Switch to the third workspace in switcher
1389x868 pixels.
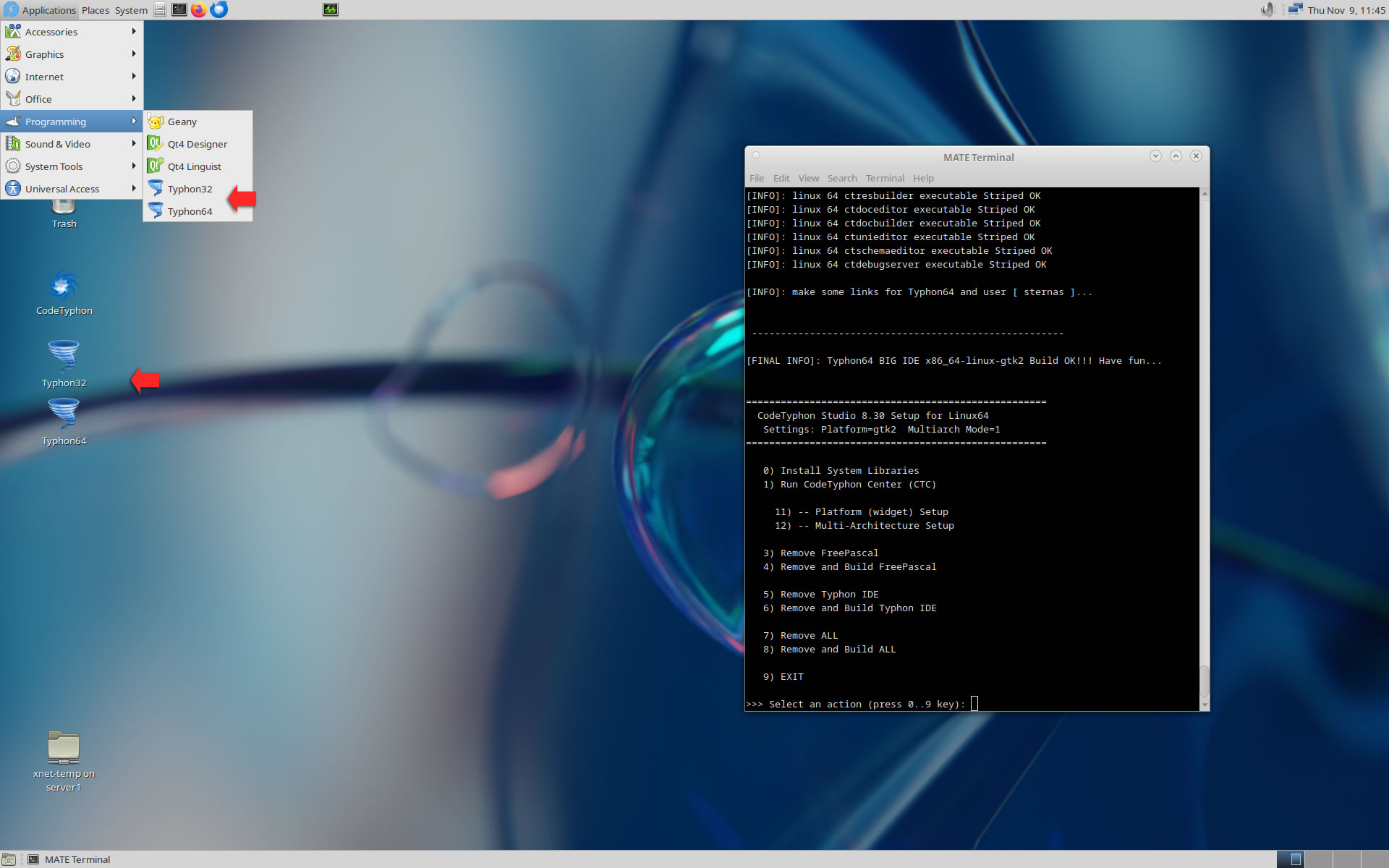coord(1346,859)
